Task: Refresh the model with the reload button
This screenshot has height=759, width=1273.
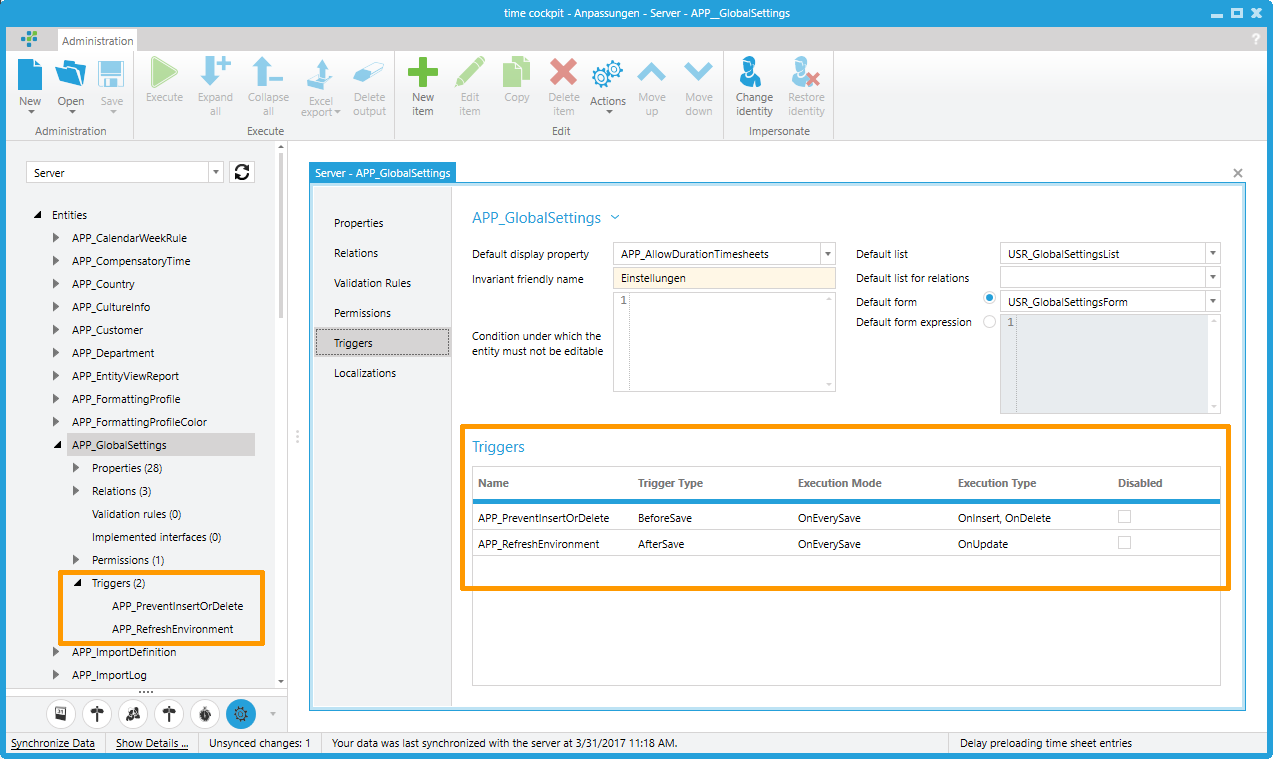Action: pos(242,172)
